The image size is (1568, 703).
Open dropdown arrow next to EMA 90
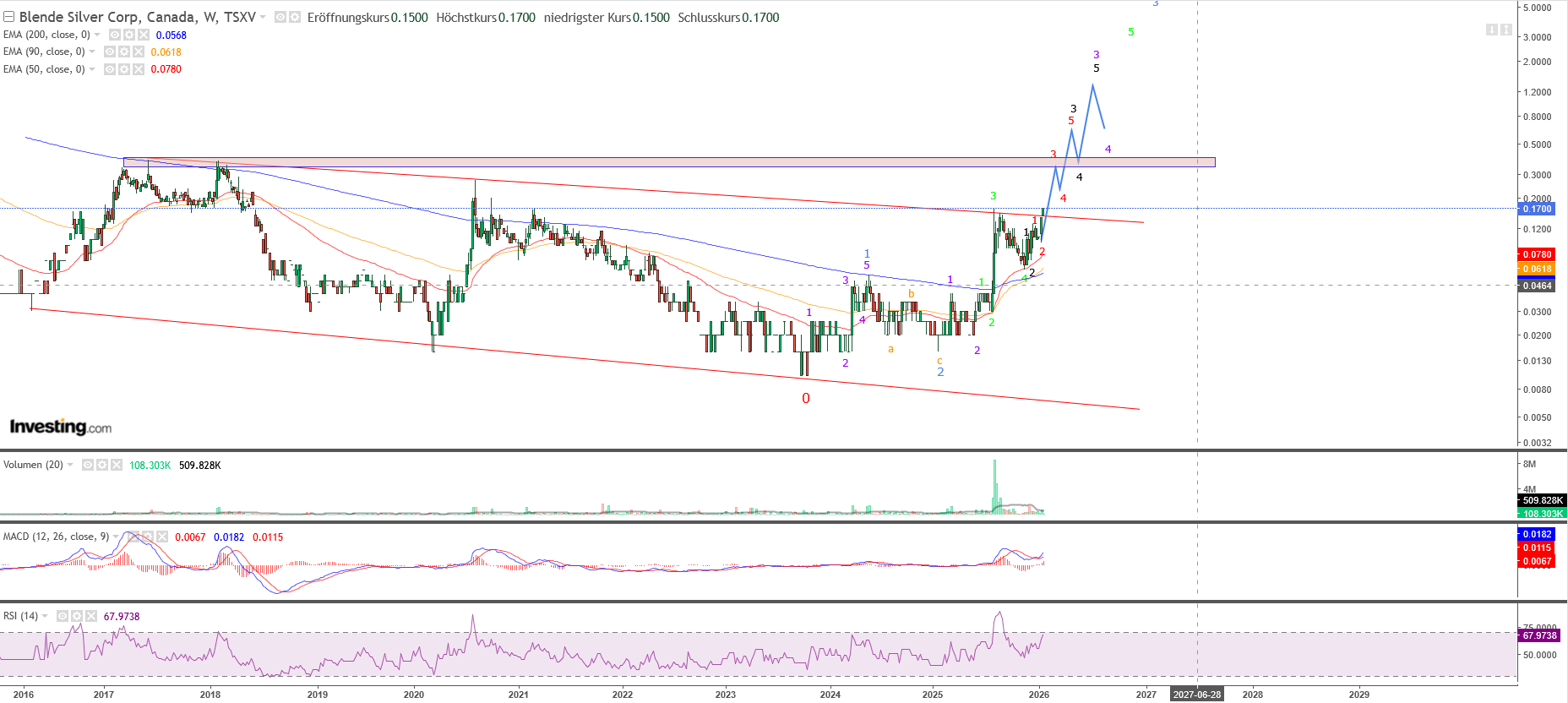[92, 52]
